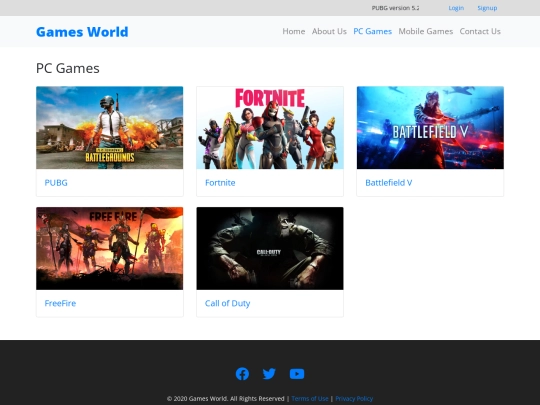This screenshot has width=540, height=405.
Task: Click the Call of Duty cover image
Action: pos(270,248)
